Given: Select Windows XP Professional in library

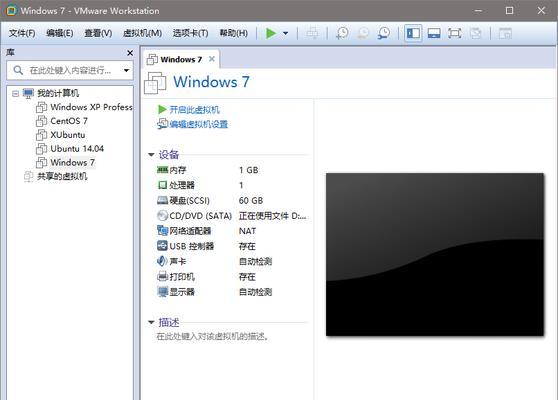Looking at the screenshot, I should (x=91, y=107).
